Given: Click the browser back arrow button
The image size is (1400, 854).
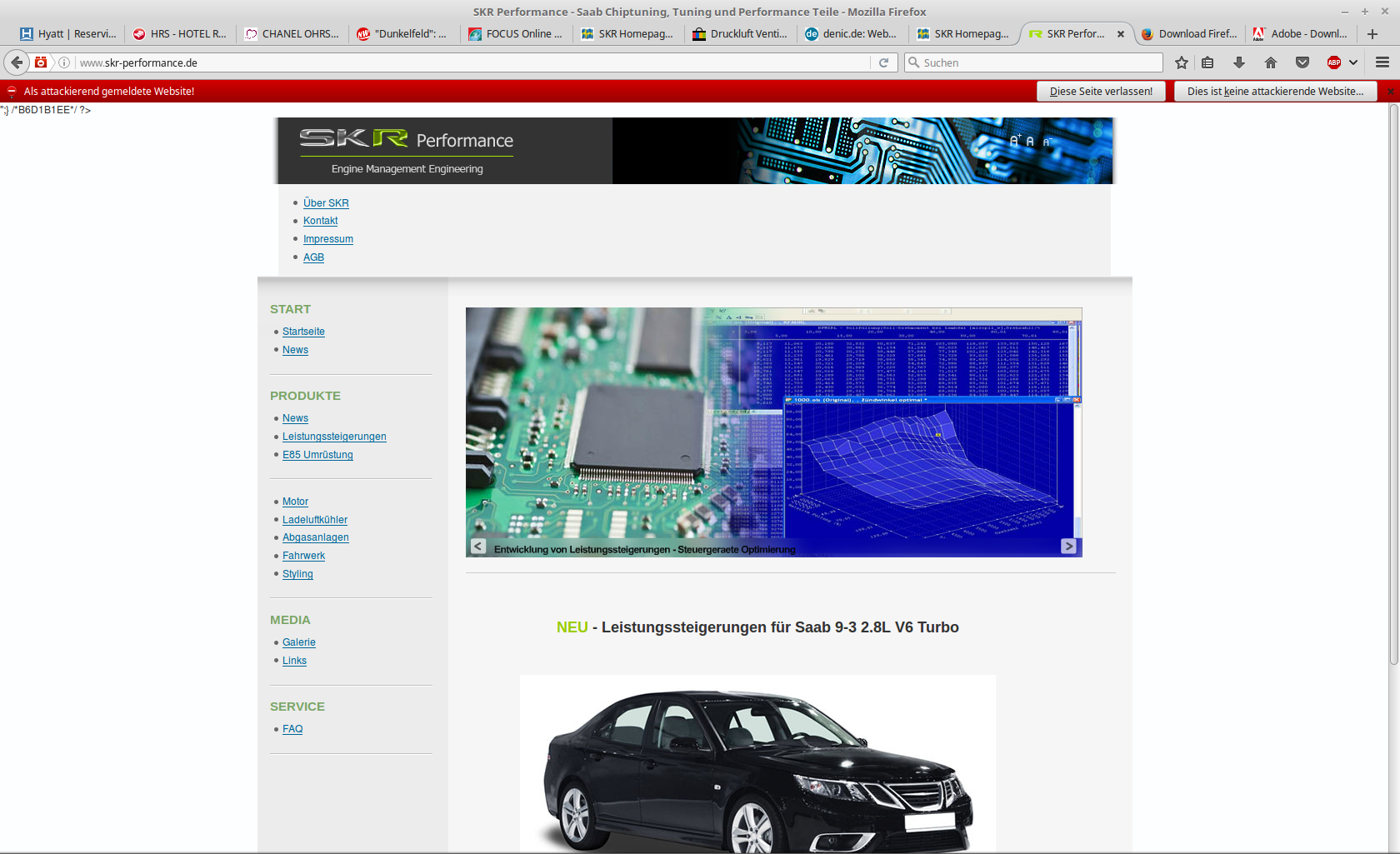Looking at the screenshot, I should tap(17, 62).
